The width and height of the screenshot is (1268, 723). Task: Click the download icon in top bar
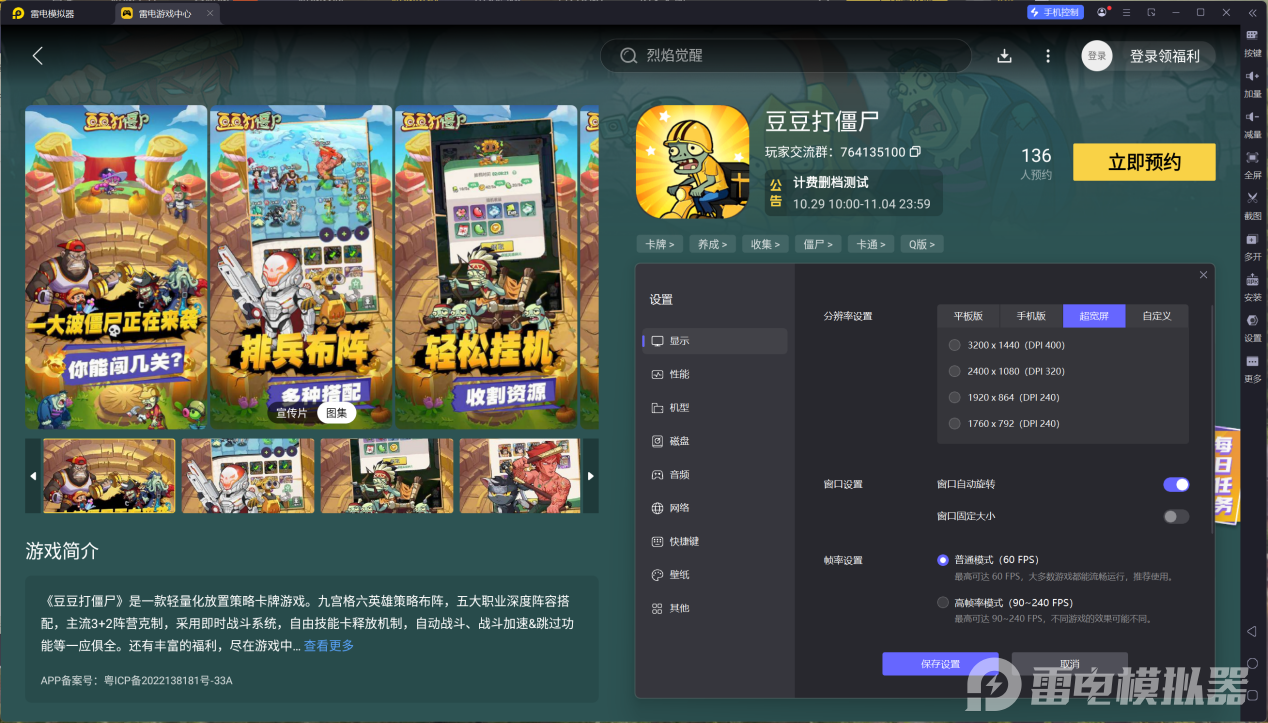click(1005, 56)
